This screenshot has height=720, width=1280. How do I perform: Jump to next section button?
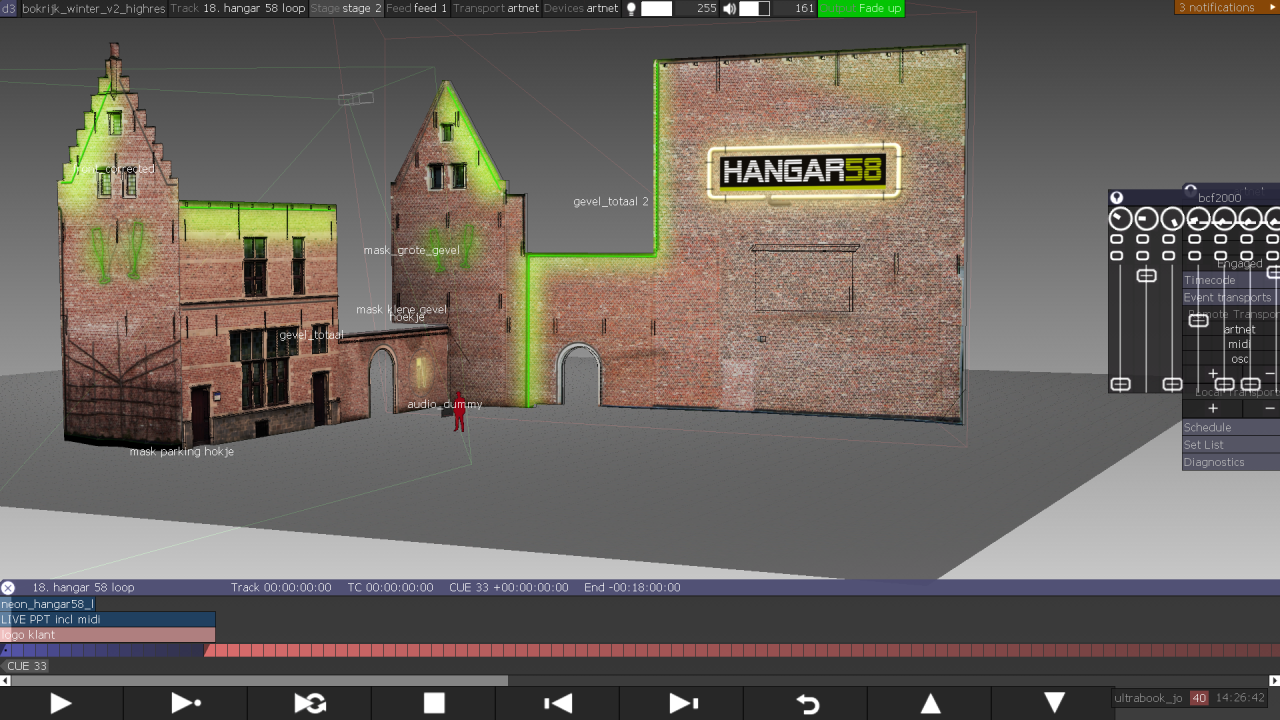point(681,703)
